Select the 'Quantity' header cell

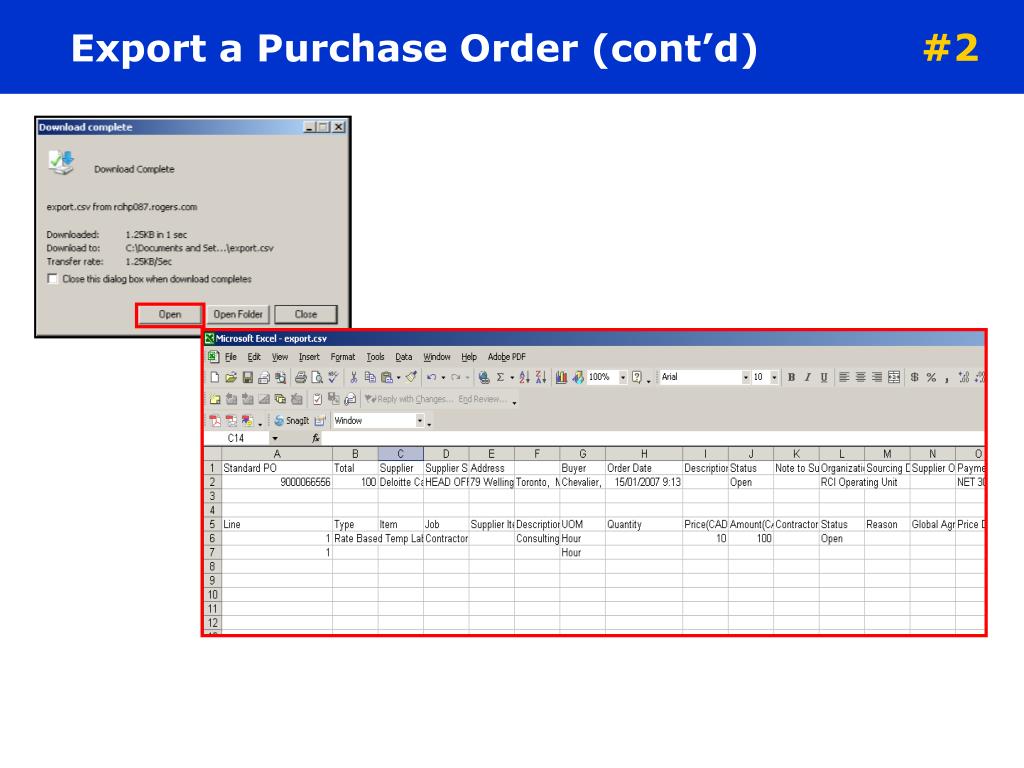click(644, 524)
